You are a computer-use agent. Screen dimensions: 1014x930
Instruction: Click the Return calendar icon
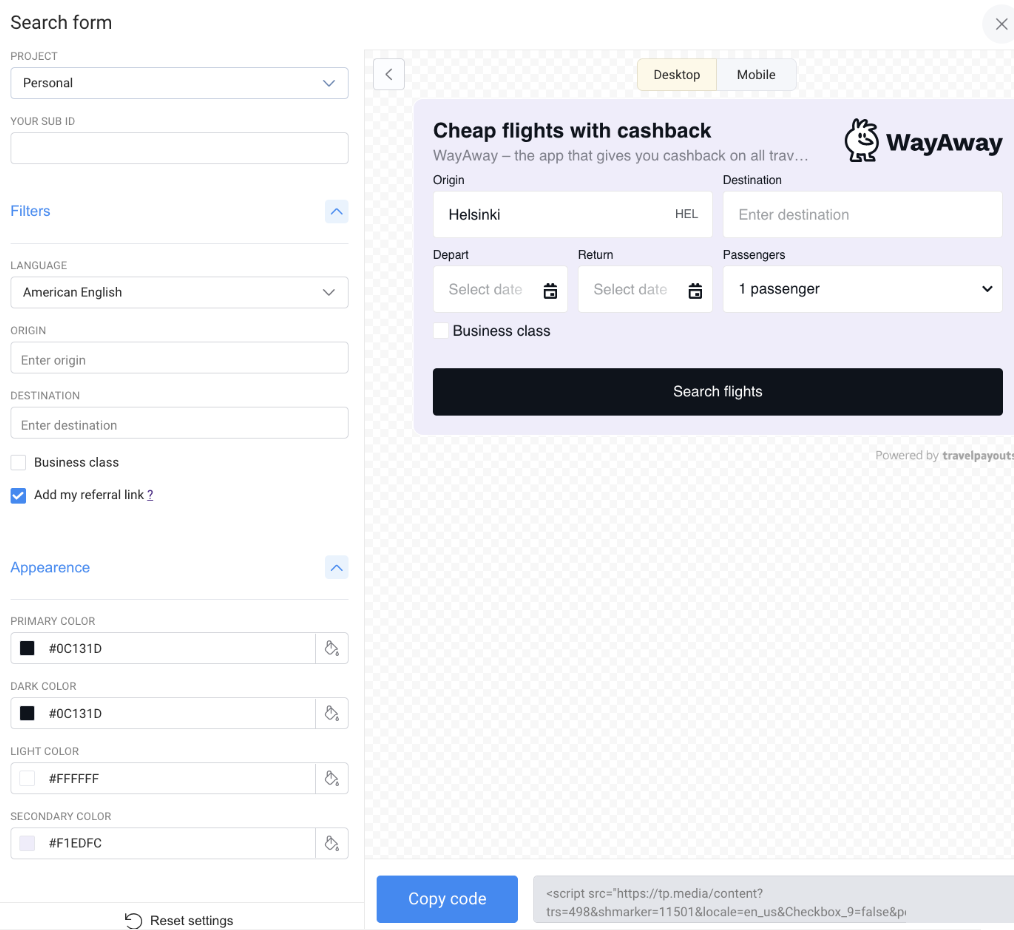695,290
